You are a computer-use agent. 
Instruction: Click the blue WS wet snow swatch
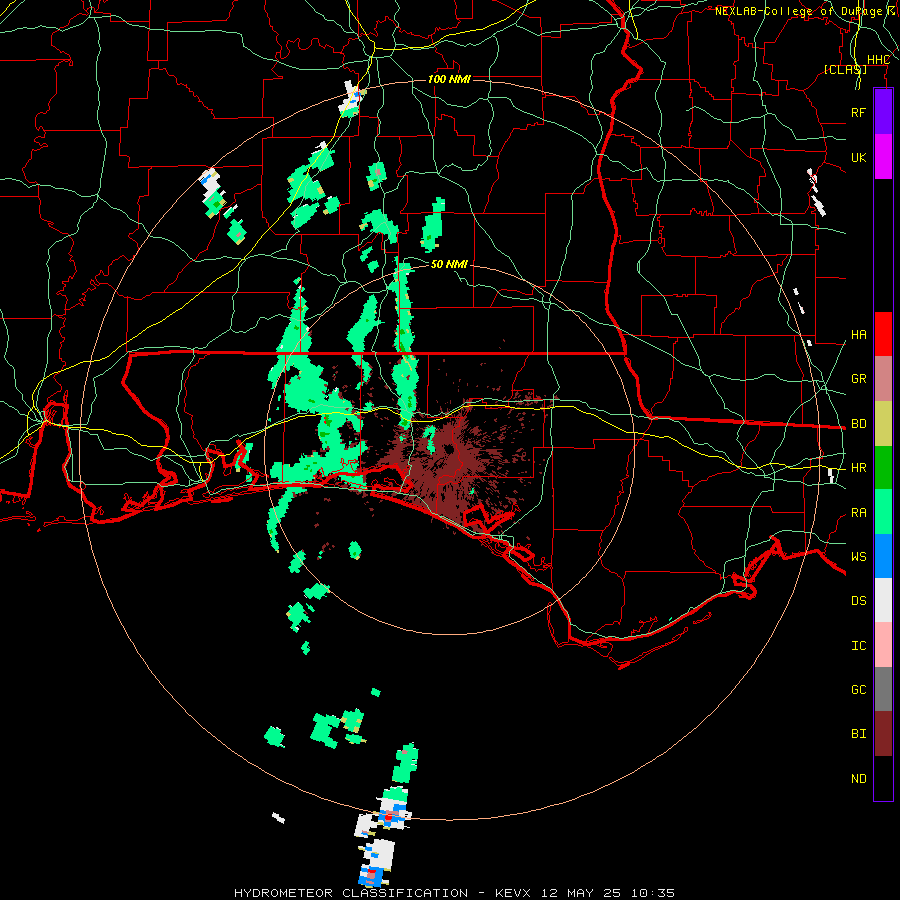(x=883, y=556)
